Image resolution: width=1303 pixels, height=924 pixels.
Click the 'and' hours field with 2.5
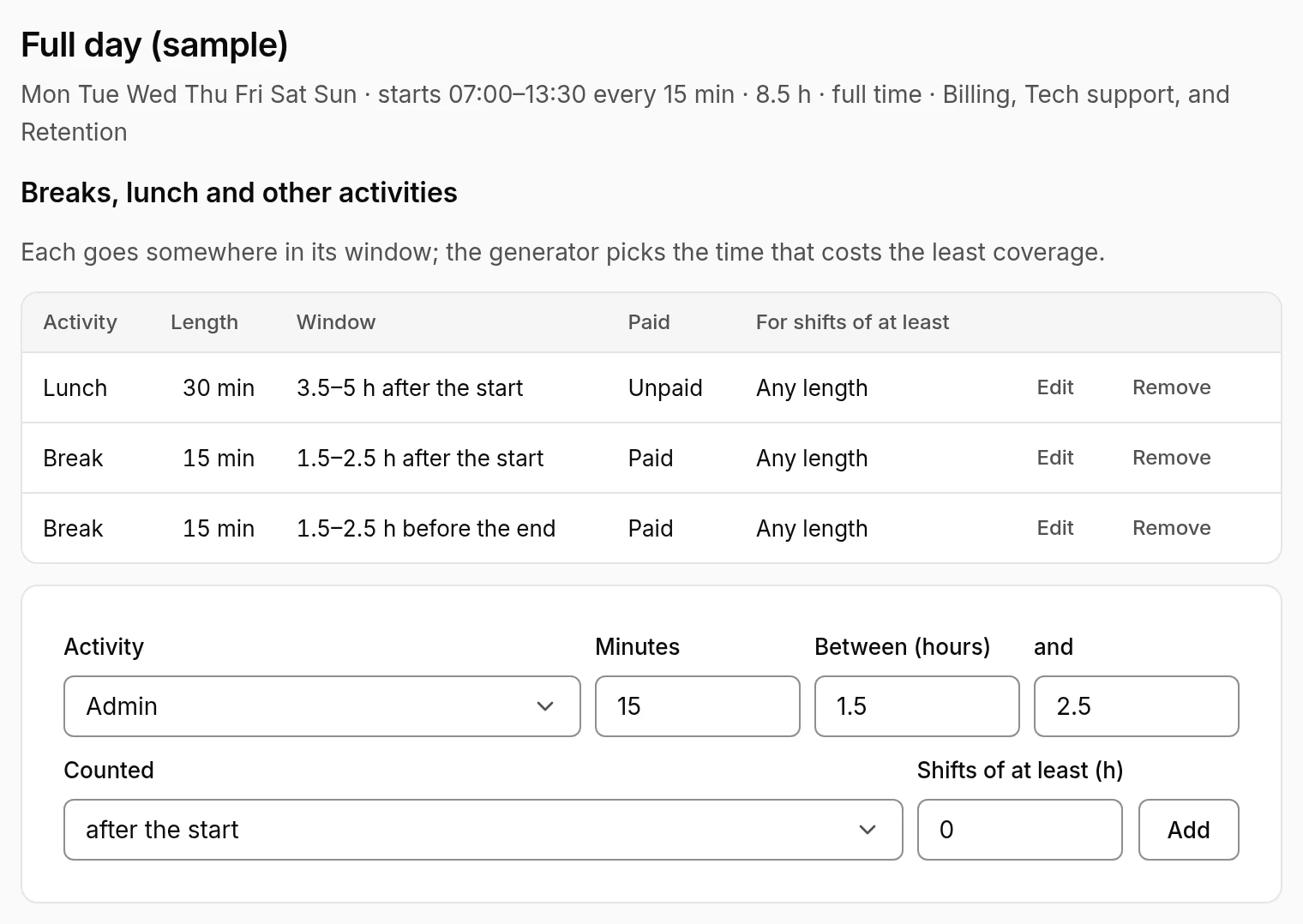point(1137,706)
